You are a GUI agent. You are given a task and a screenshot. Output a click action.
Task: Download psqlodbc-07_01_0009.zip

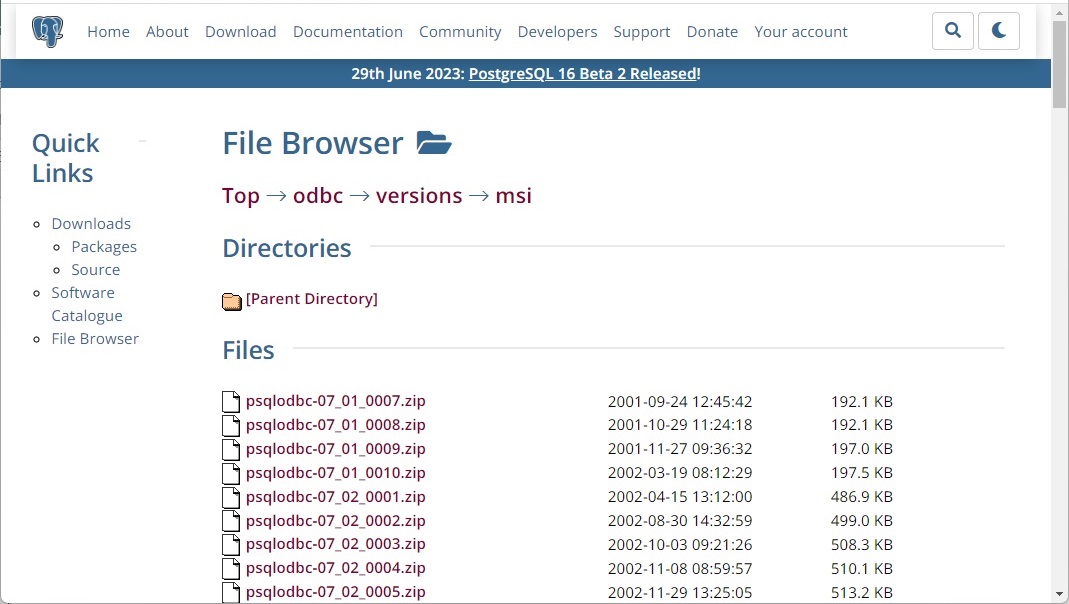click(335, 449)
